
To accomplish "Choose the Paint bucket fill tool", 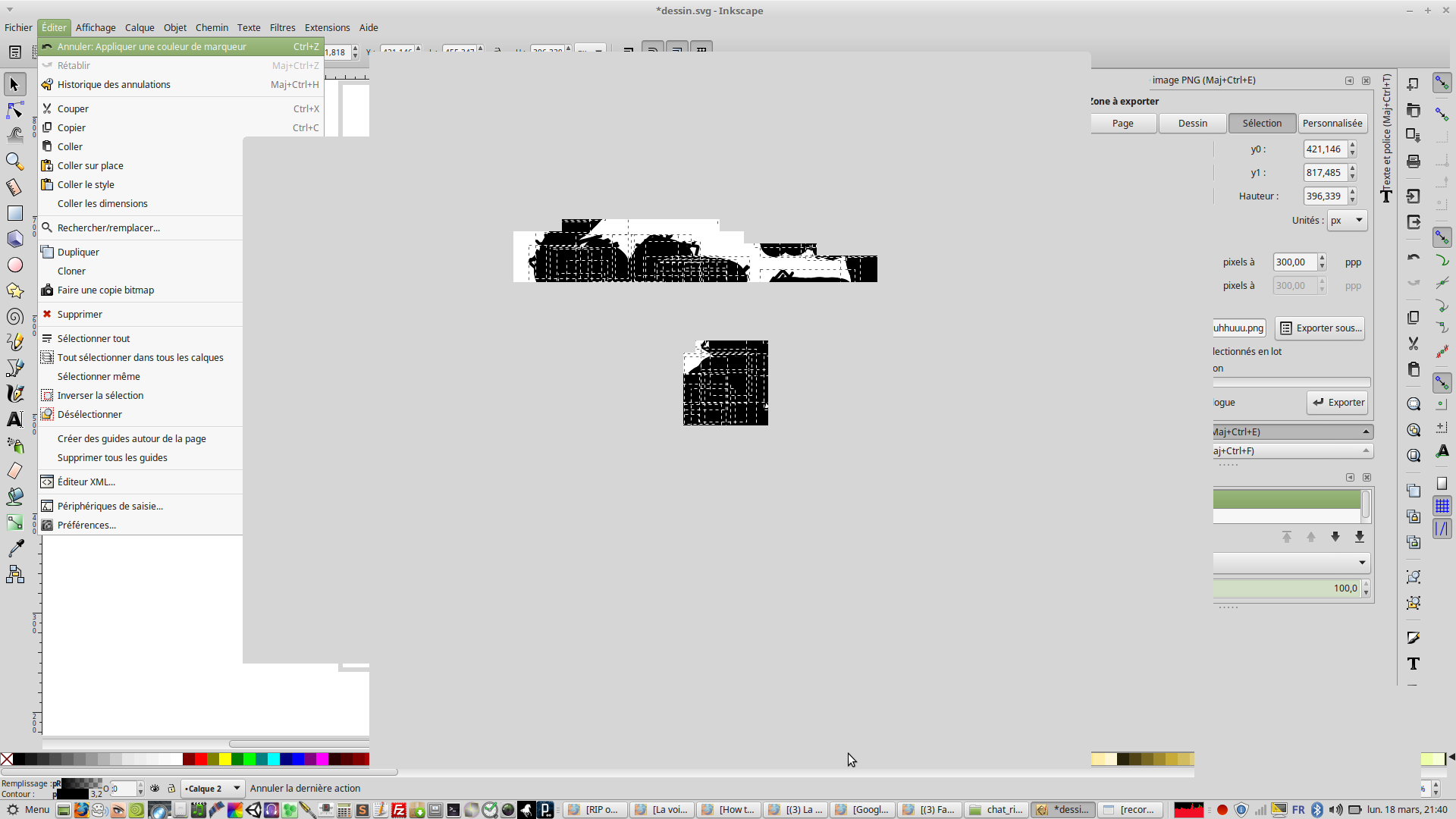I will click(14, 497).
